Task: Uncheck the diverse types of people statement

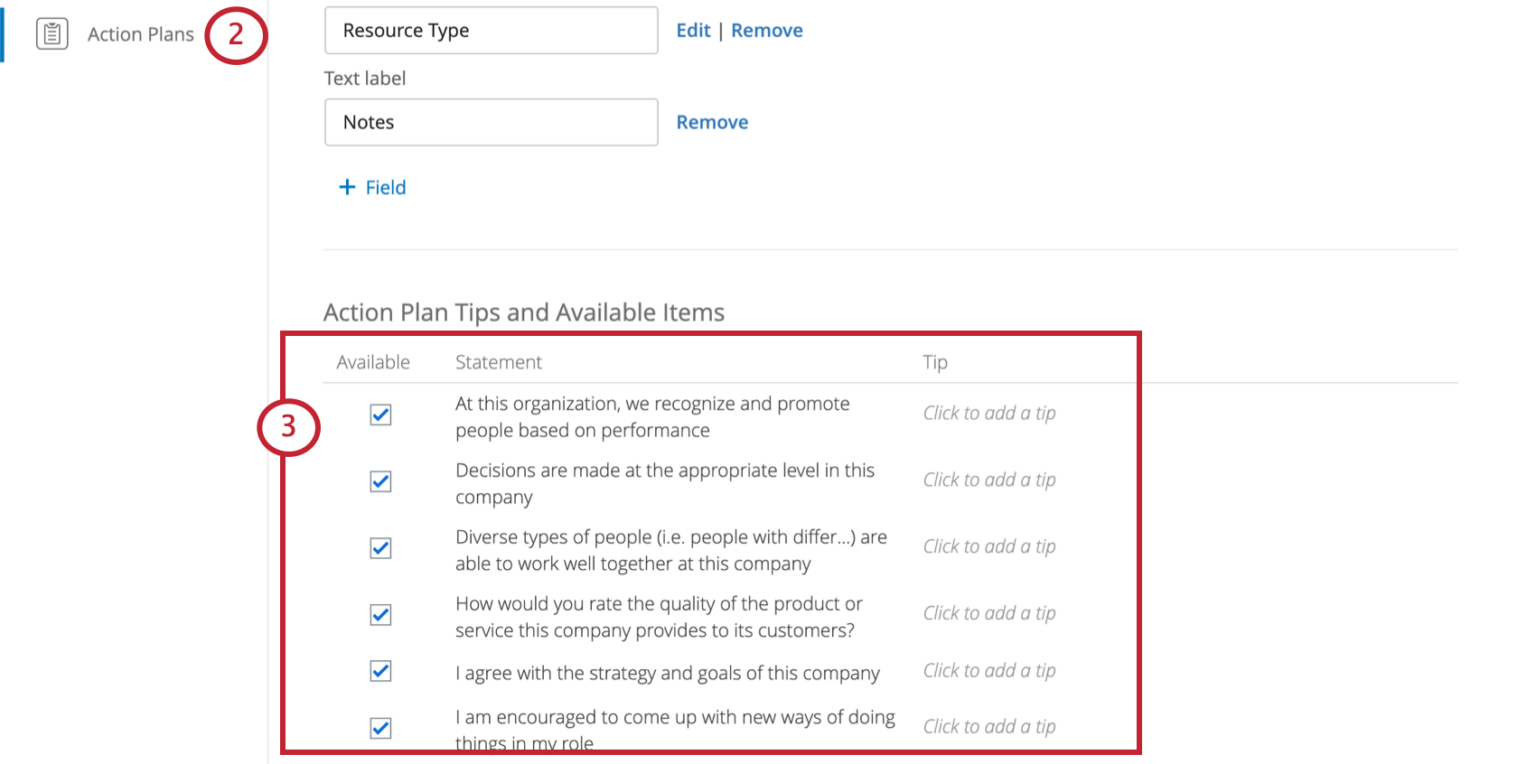Action: [380, 548]
